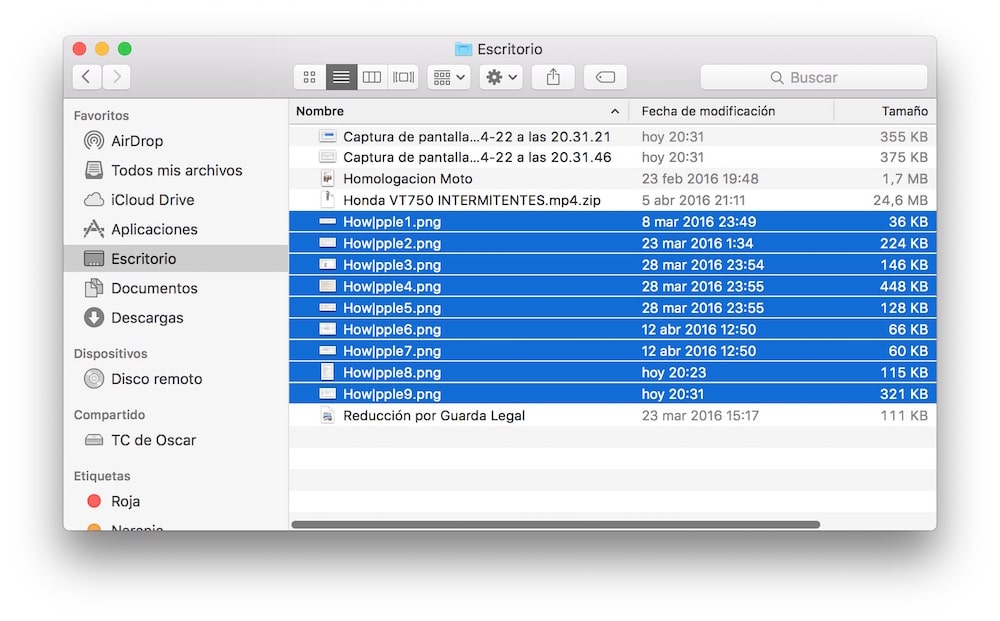Switch to icon view in toolbar
Screen dimensions: 1000x621
pos(310,77)
